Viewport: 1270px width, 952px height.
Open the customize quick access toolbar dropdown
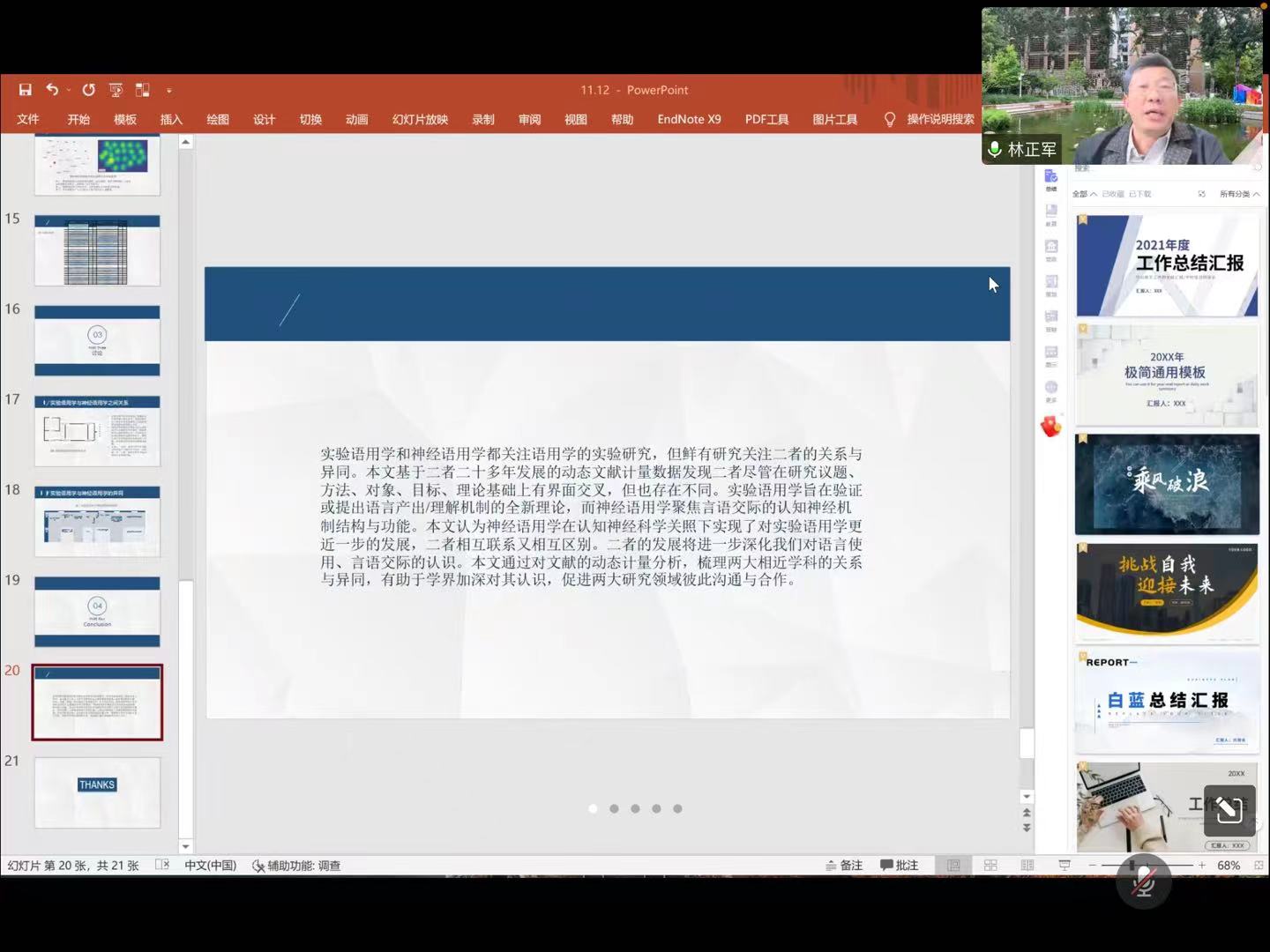[169, 90]
